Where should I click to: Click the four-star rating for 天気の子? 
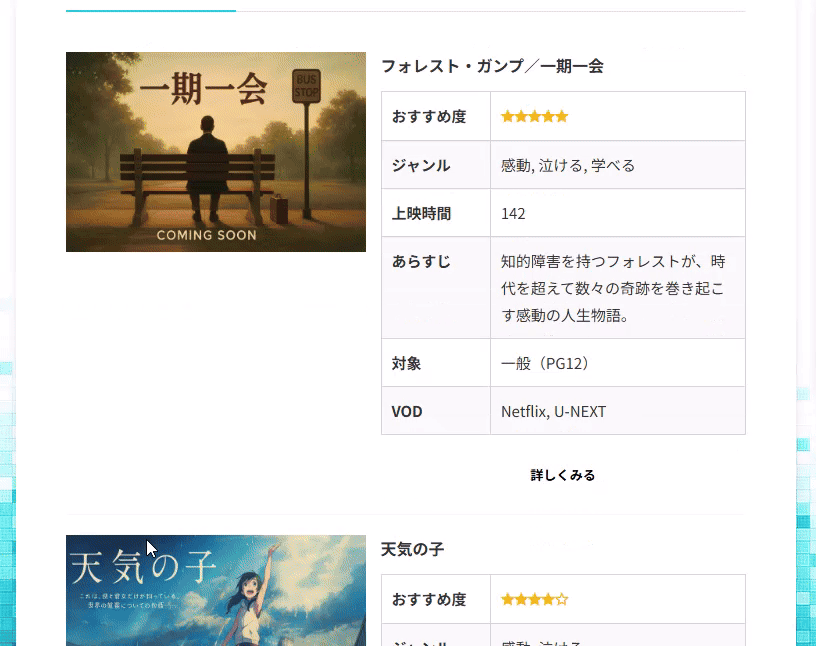pyautogui.click(x=534, y=599)
